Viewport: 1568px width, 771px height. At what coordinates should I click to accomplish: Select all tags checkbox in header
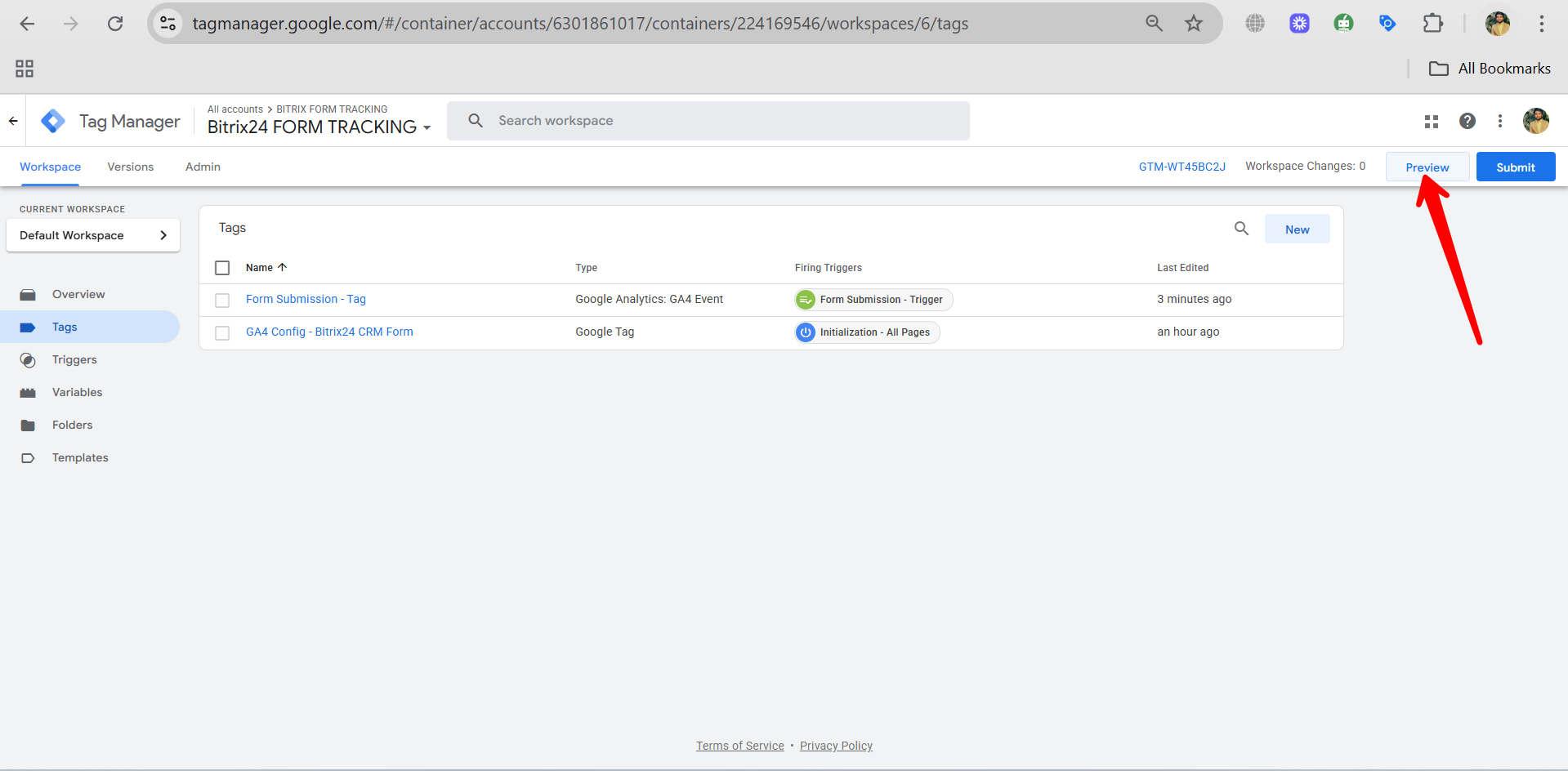pos(222,268)
